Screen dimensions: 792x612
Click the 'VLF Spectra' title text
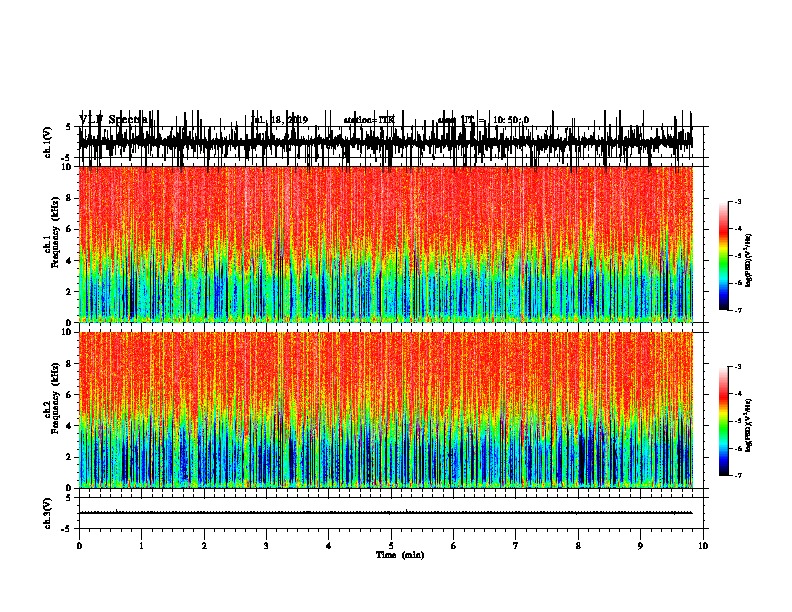coord(114,120)
